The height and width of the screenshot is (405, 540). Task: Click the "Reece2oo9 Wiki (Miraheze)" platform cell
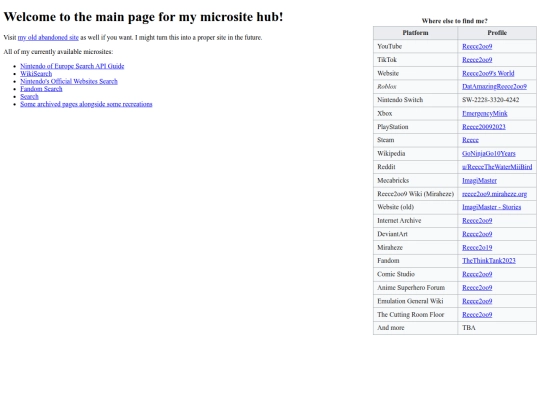coord(415,194)
